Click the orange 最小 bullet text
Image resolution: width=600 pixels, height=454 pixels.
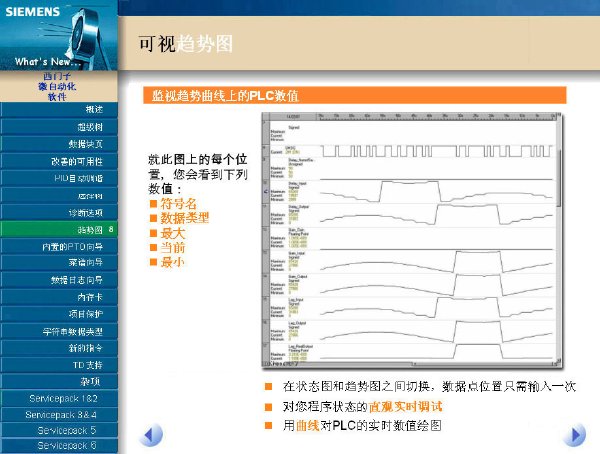(x=172, y=262)
